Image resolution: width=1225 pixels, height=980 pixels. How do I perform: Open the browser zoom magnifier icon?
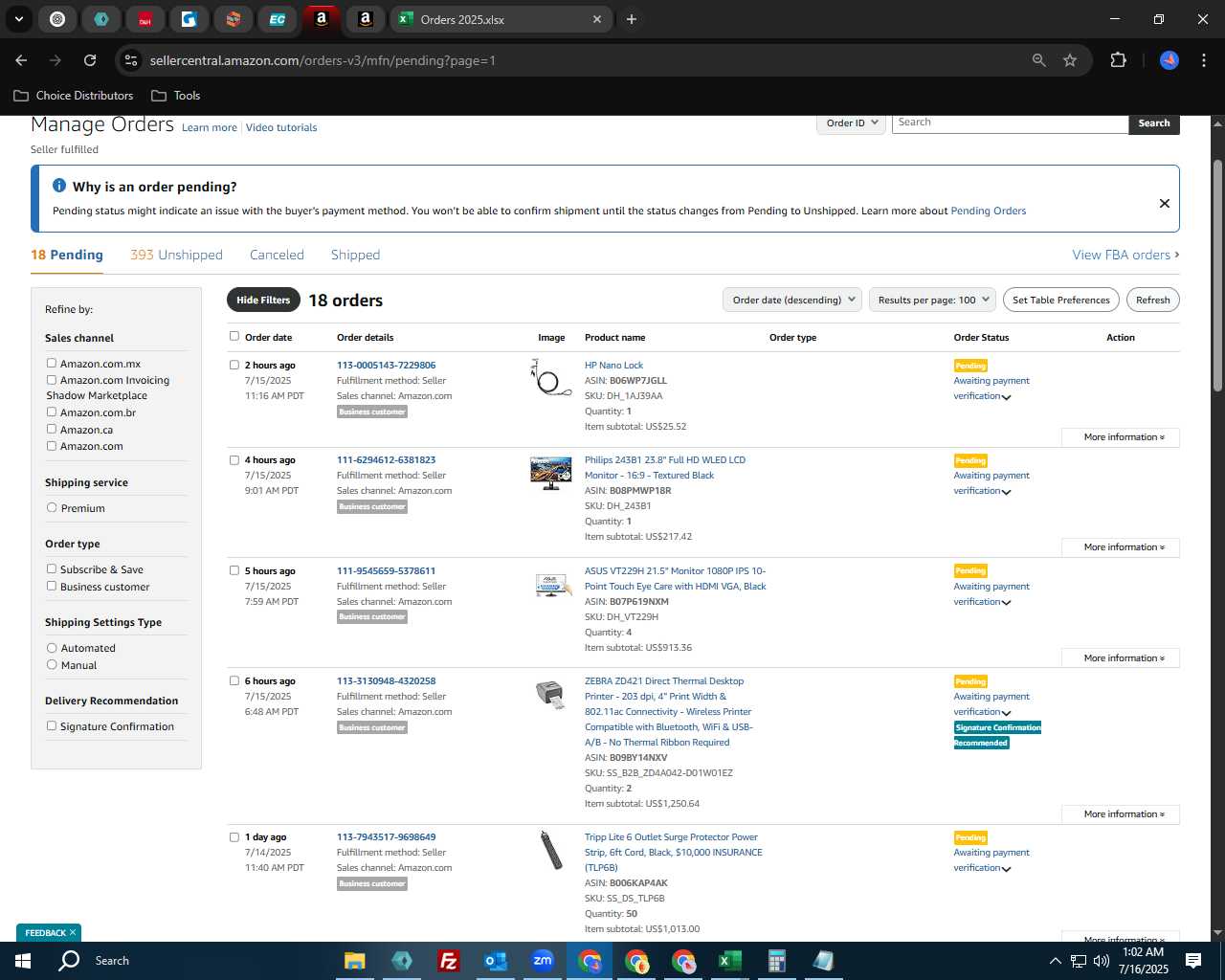[1039, 60]
